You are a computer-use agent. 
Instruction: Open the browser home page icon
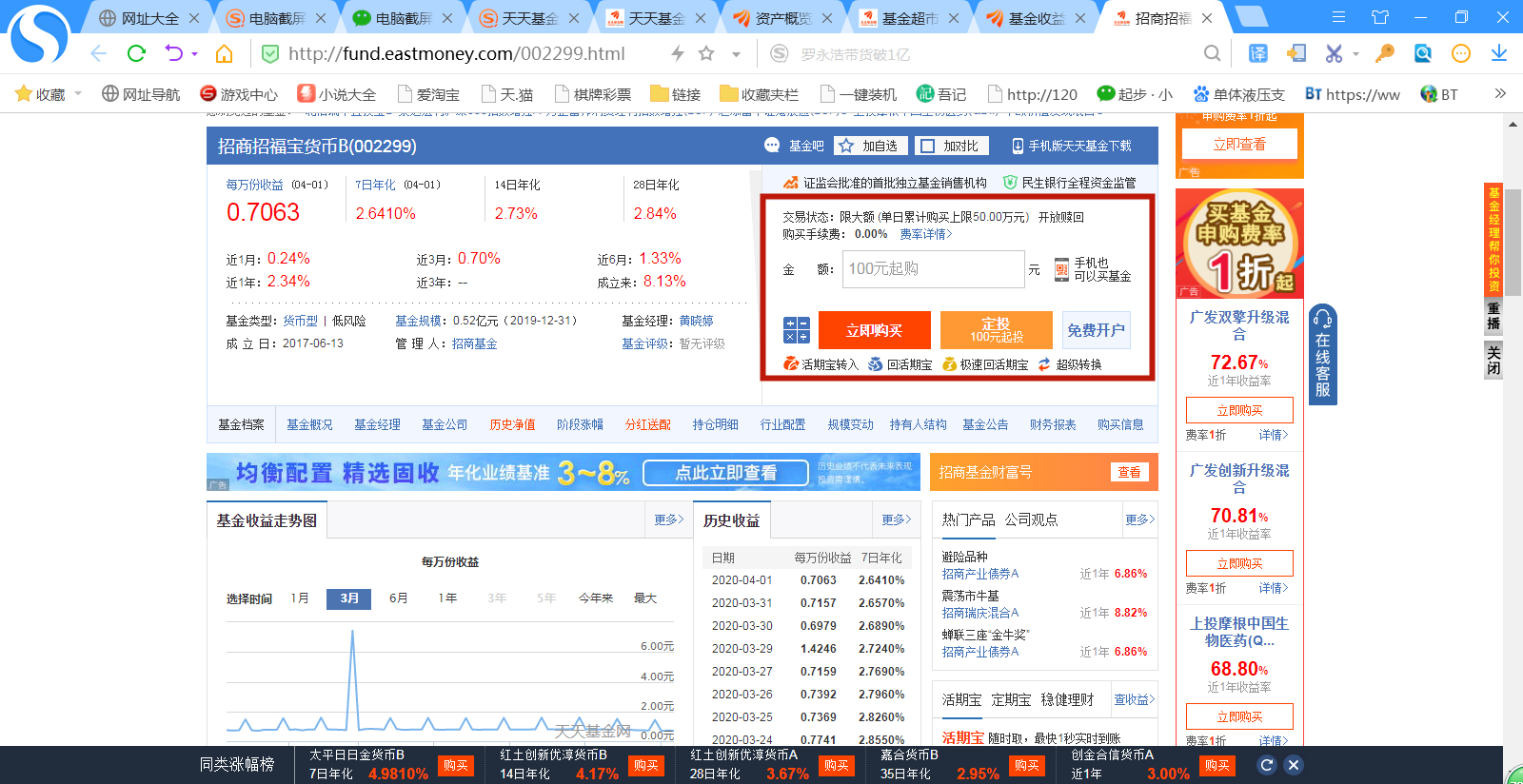point(225,53)
